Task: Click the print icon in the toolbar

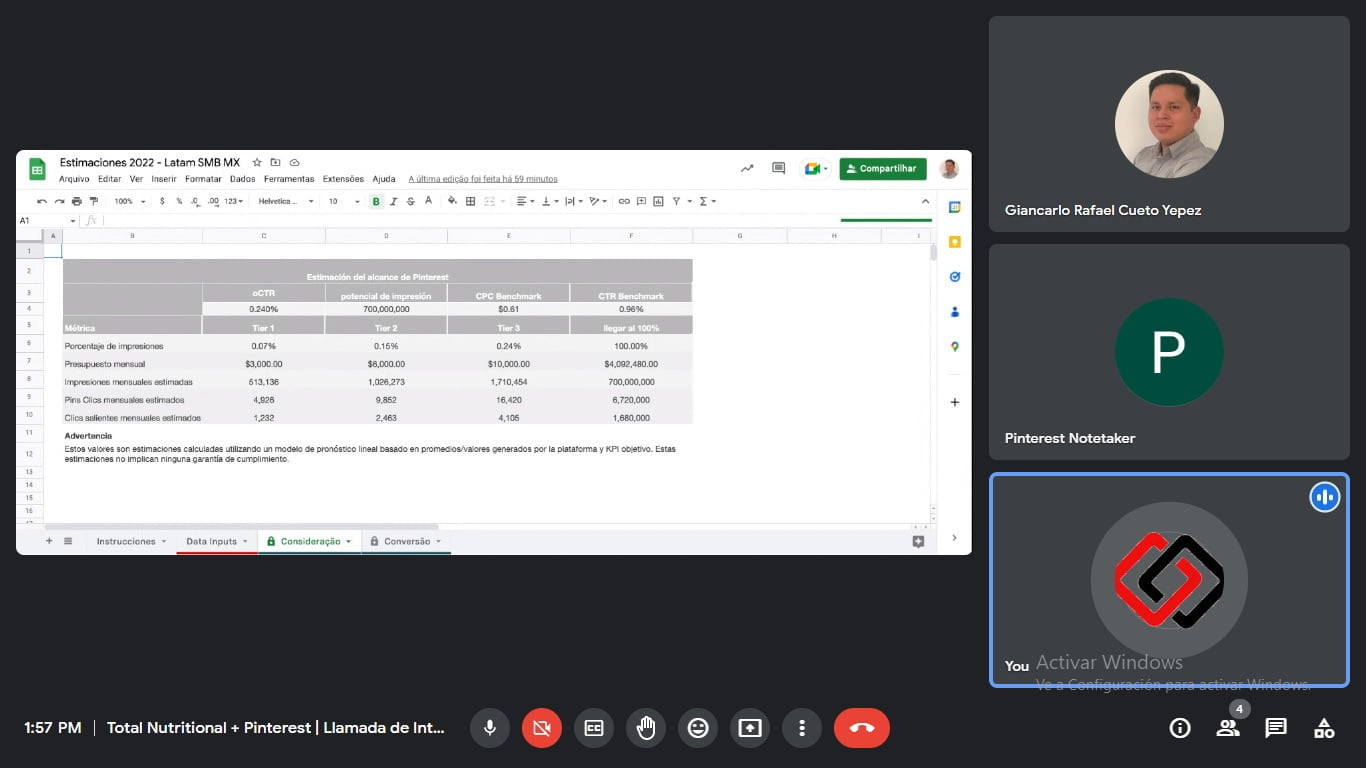Action: pos(77,201)
